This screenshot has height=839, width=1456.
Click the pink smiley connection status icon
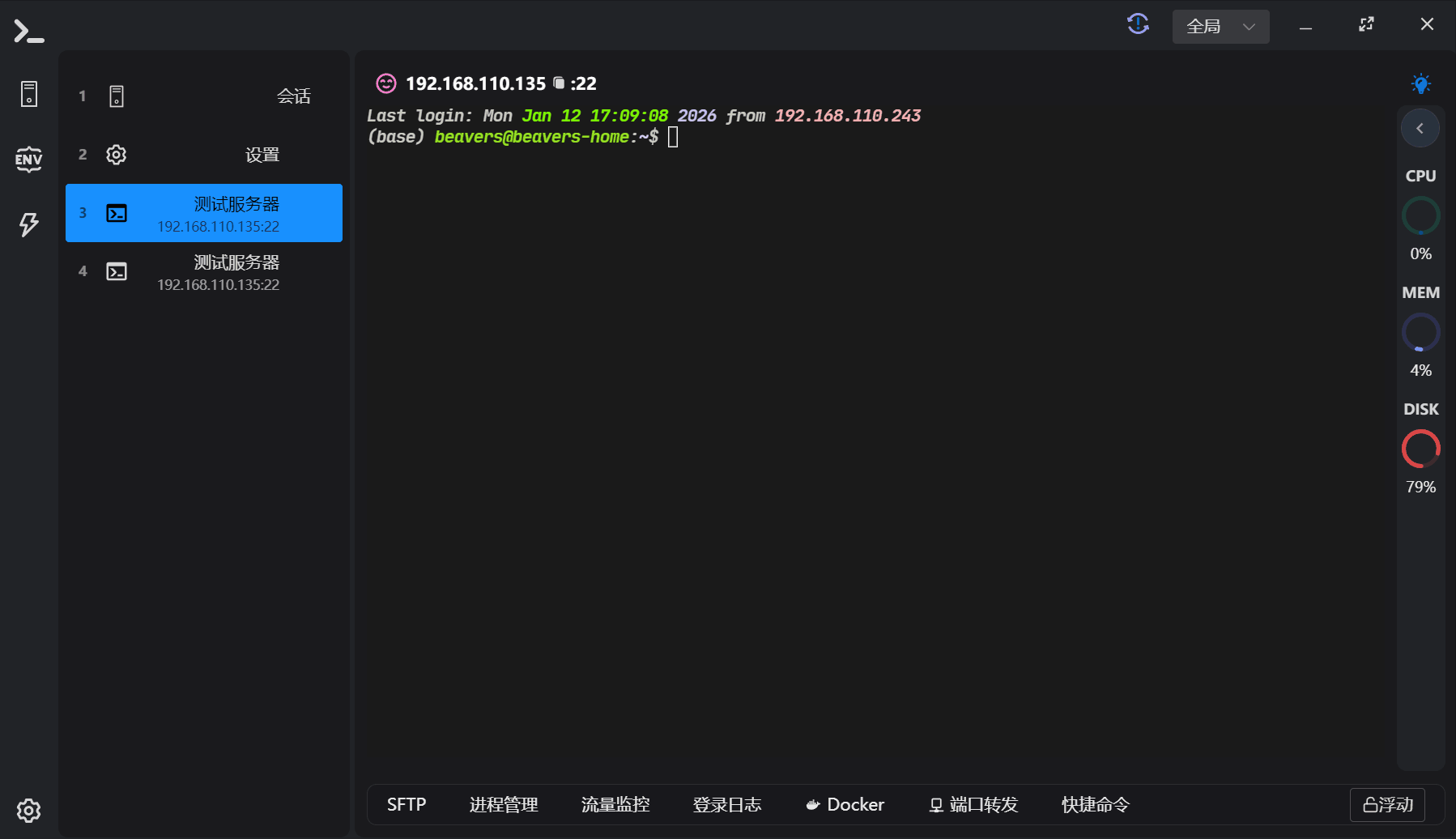click(386, 83)
